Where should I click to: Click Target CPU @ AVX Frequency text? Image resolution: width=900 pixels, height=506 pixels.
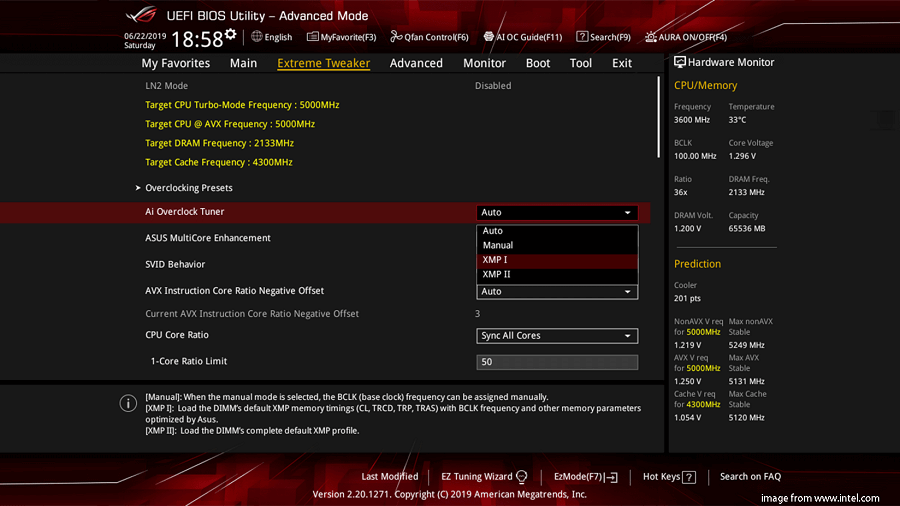pos(230,124)
